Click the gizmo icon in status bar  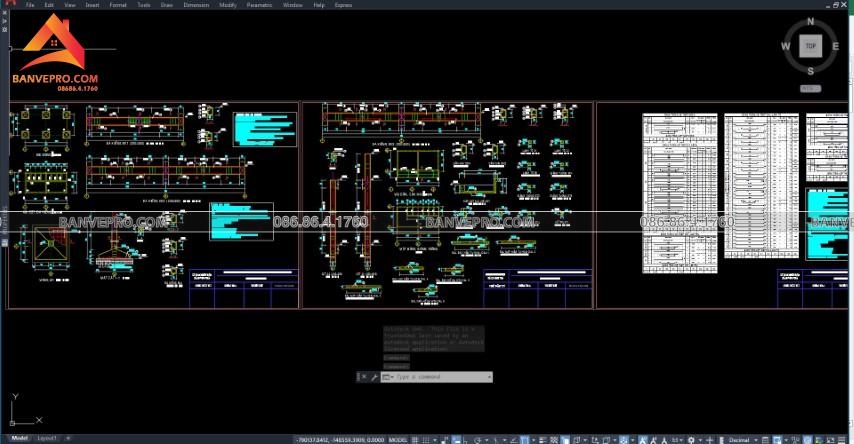click(x=625, y=439)
